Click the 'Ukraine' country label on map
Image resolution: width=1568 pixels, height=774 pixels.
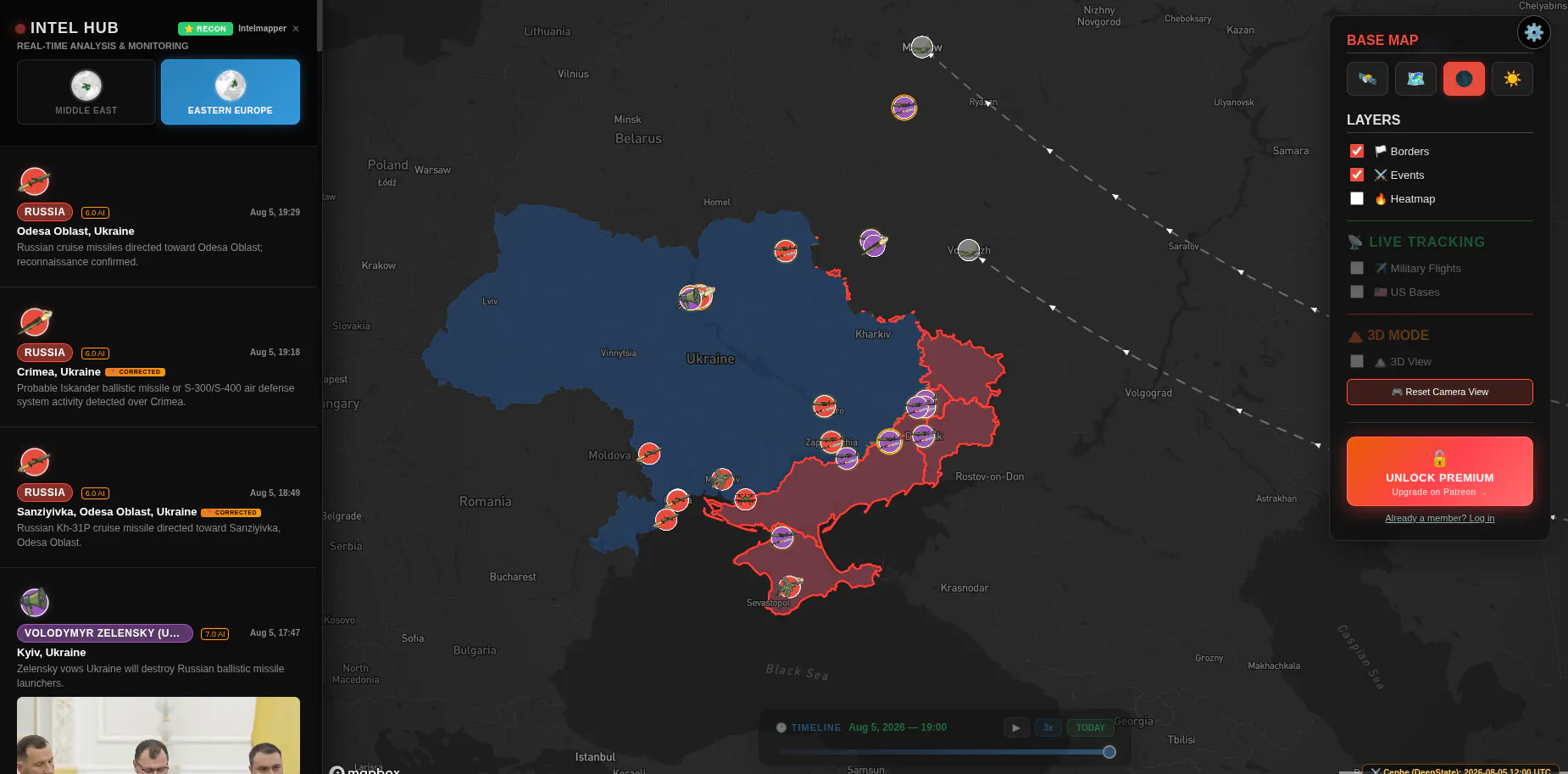(710, 359)
